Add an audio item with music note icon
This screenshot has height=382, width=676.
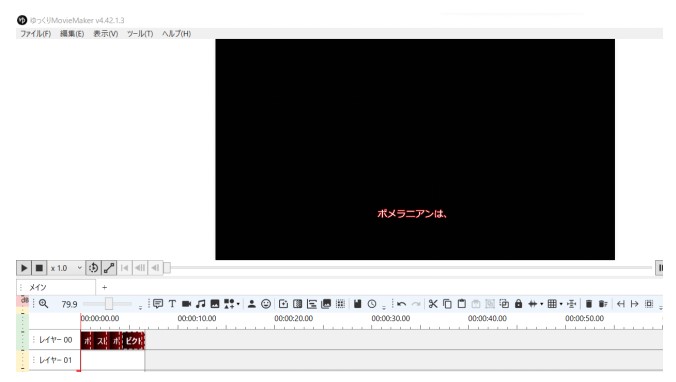(200, 304)
